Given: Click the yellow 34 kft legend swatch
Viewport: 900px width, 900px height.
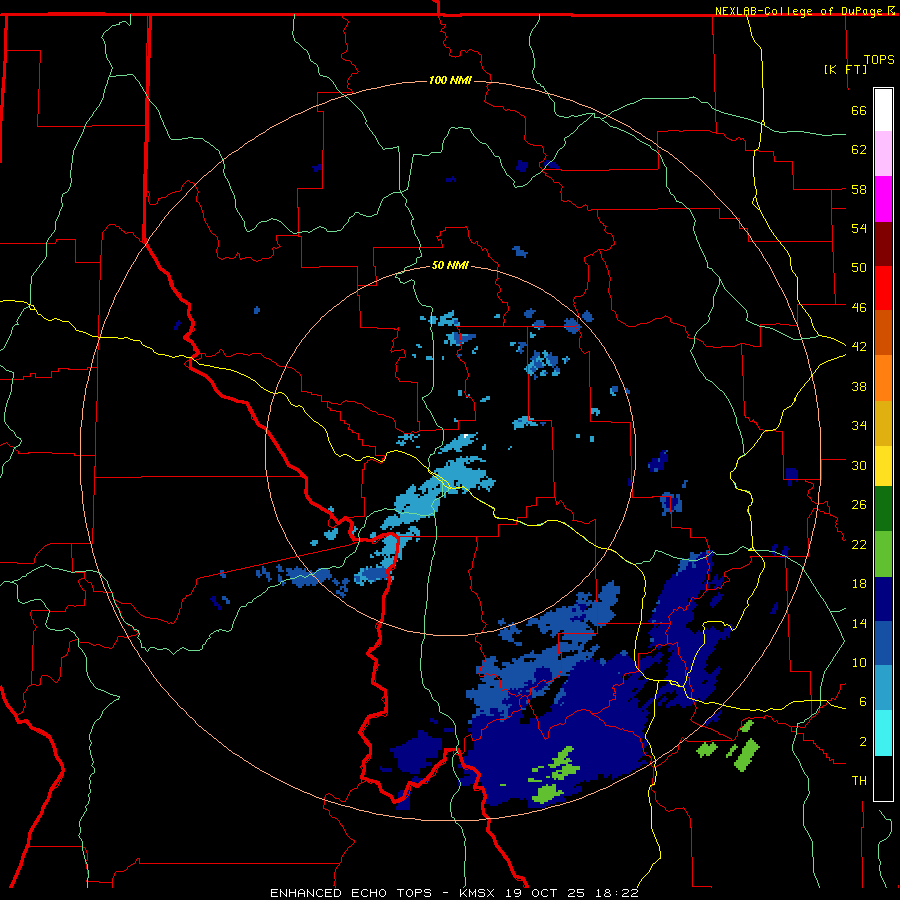Looking at the screenshot, I should pyautogui.click(x=883, y=466).
